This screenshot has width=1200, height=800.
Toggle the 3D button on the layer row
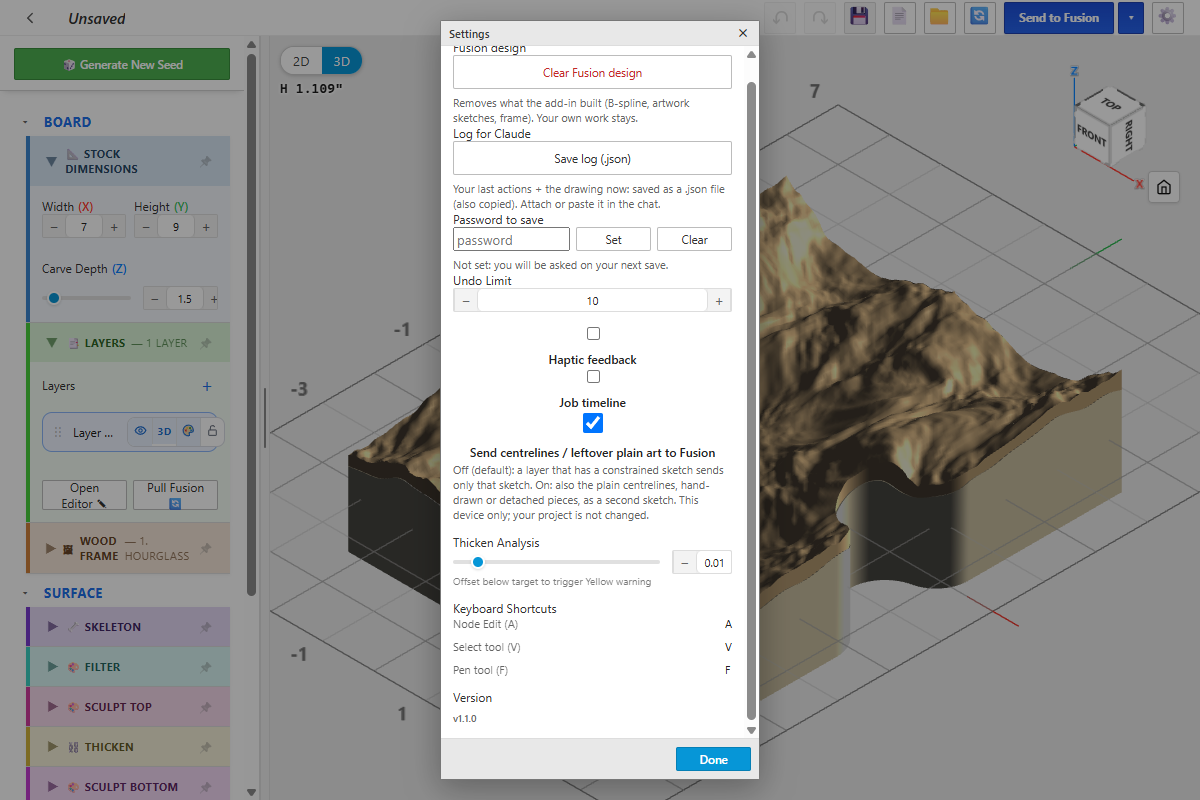point(164,432)
